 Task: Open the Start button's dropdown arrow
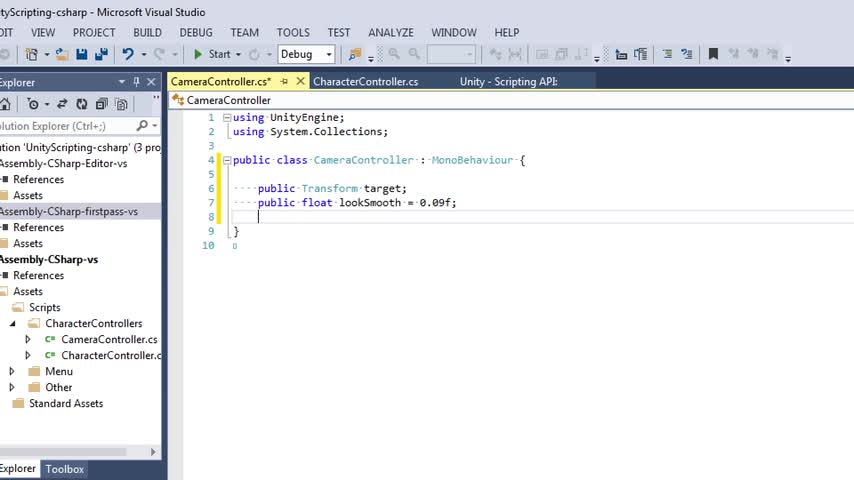click(x=238, y=54)
